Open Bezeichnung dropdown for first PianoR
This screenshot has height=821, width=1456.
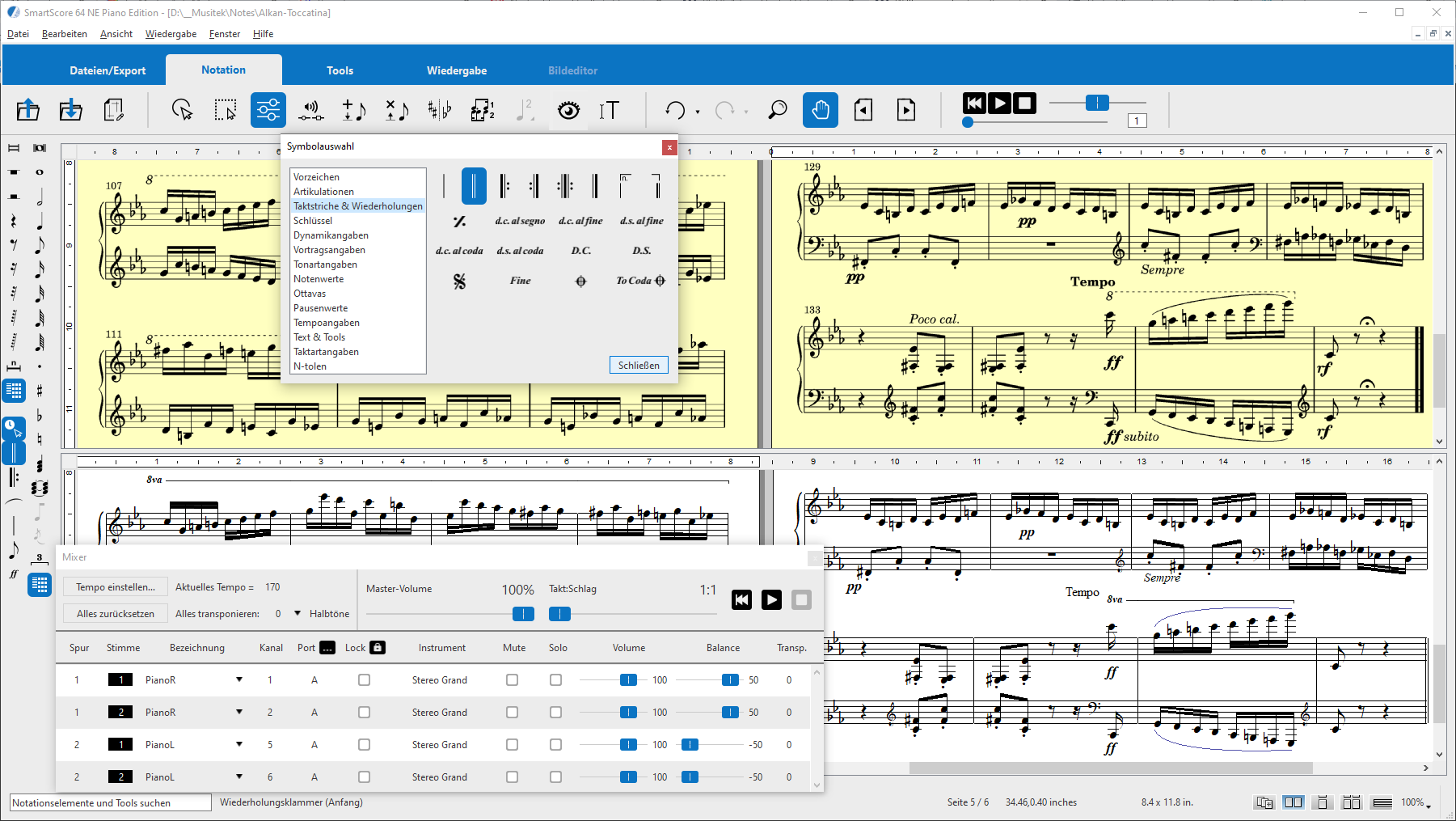pyautogui.click(x=239, y=680)
